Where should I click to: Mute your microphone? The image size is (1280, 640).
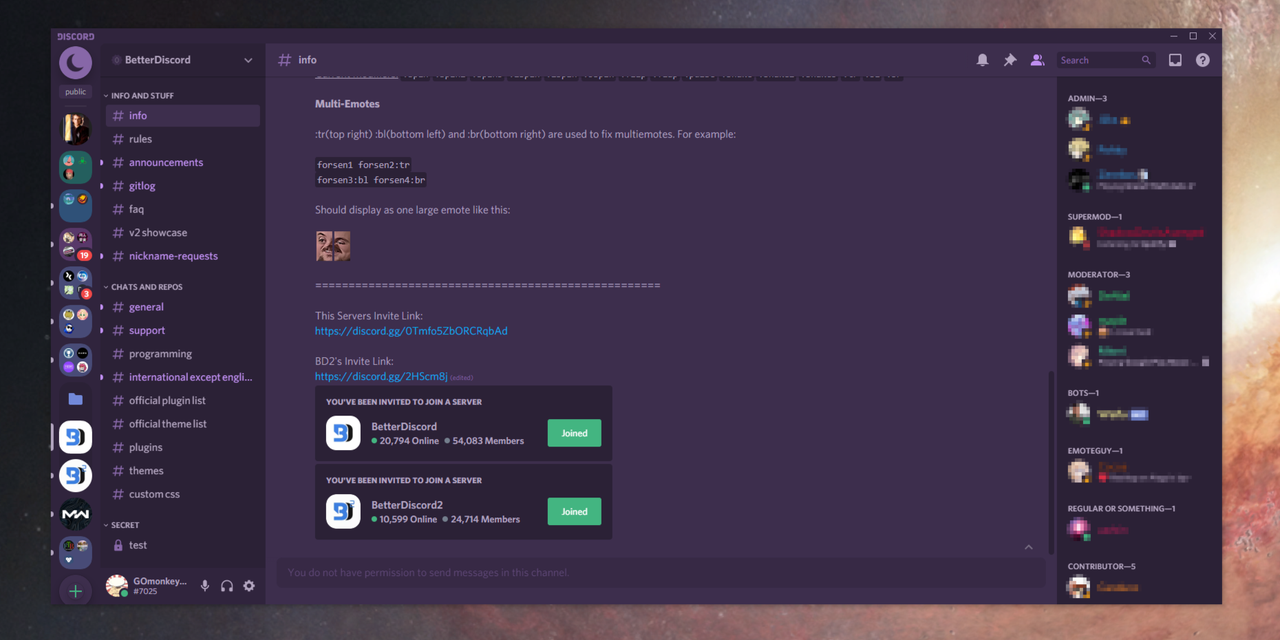point(205,585)
